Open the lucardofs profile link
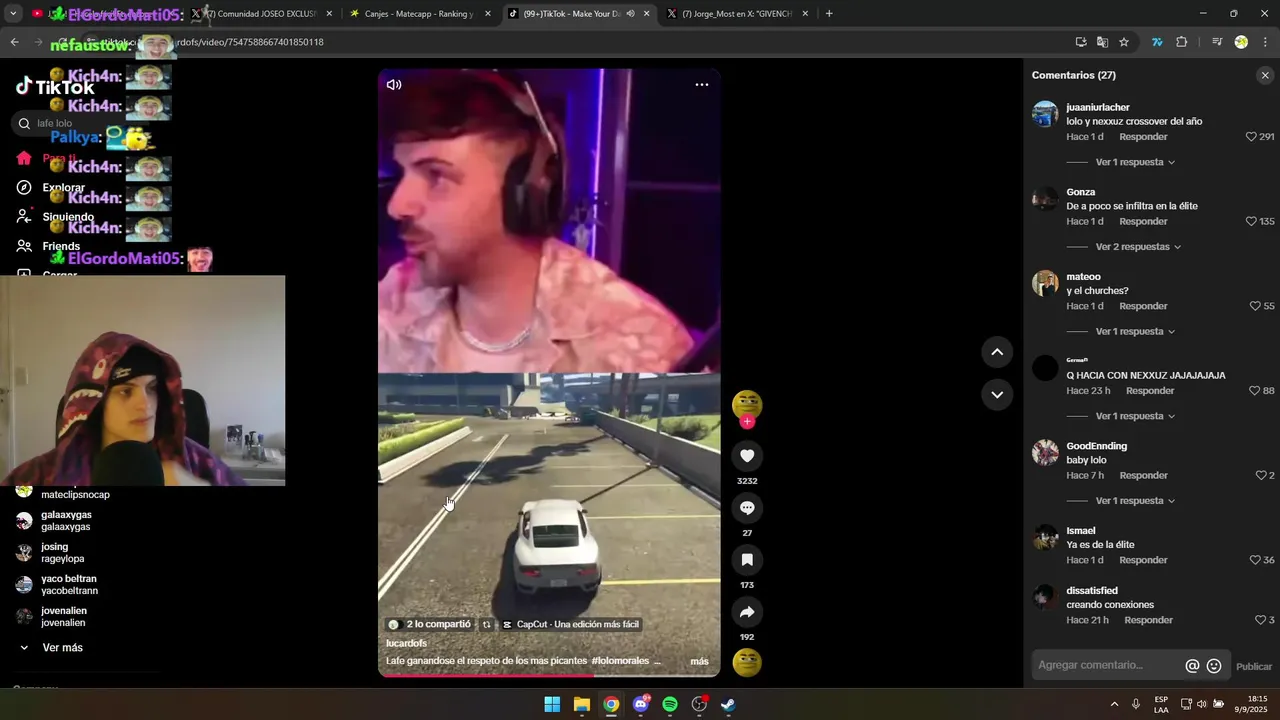The image size is (1280, 720). coord(406,643)
